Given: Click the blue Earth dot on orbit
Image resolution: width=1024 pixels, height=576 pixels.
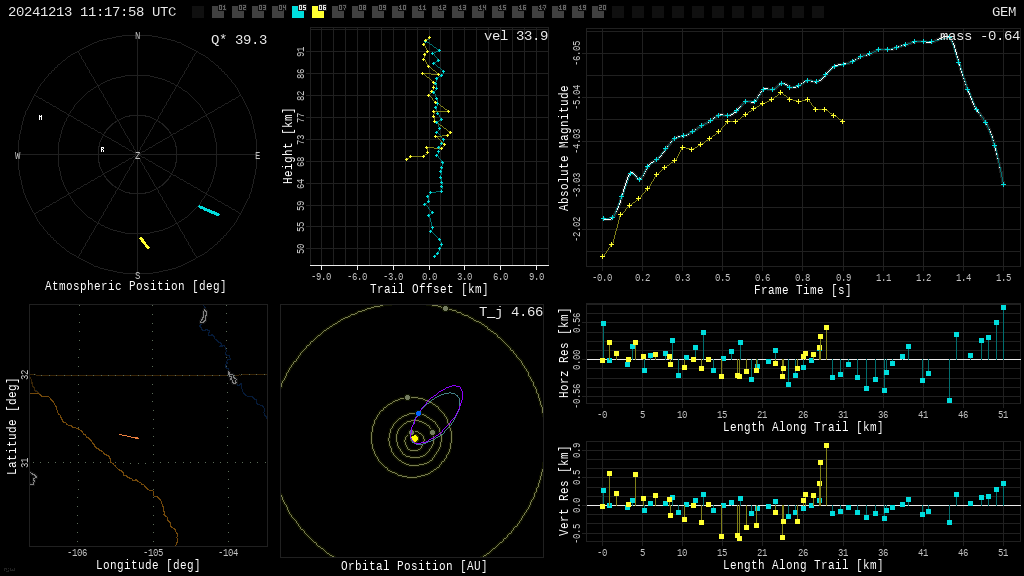Looking at the screenshot, I should 418,413.
